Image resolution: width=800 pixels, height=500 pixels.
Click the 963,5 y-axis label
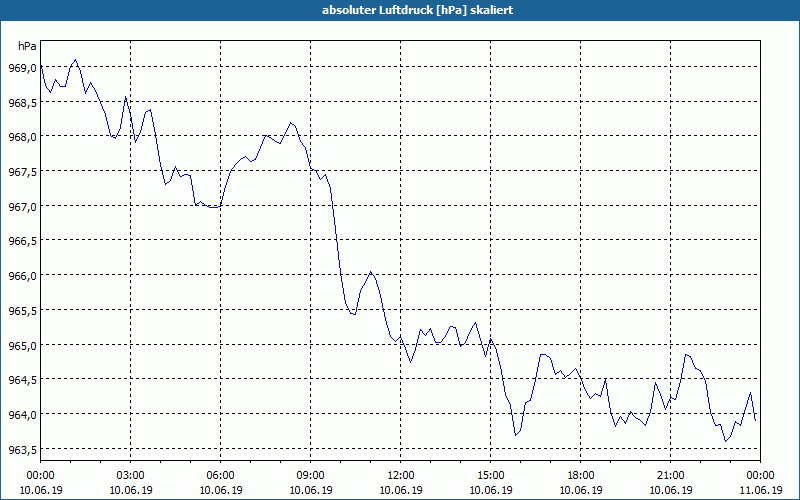tap(23, 450)
